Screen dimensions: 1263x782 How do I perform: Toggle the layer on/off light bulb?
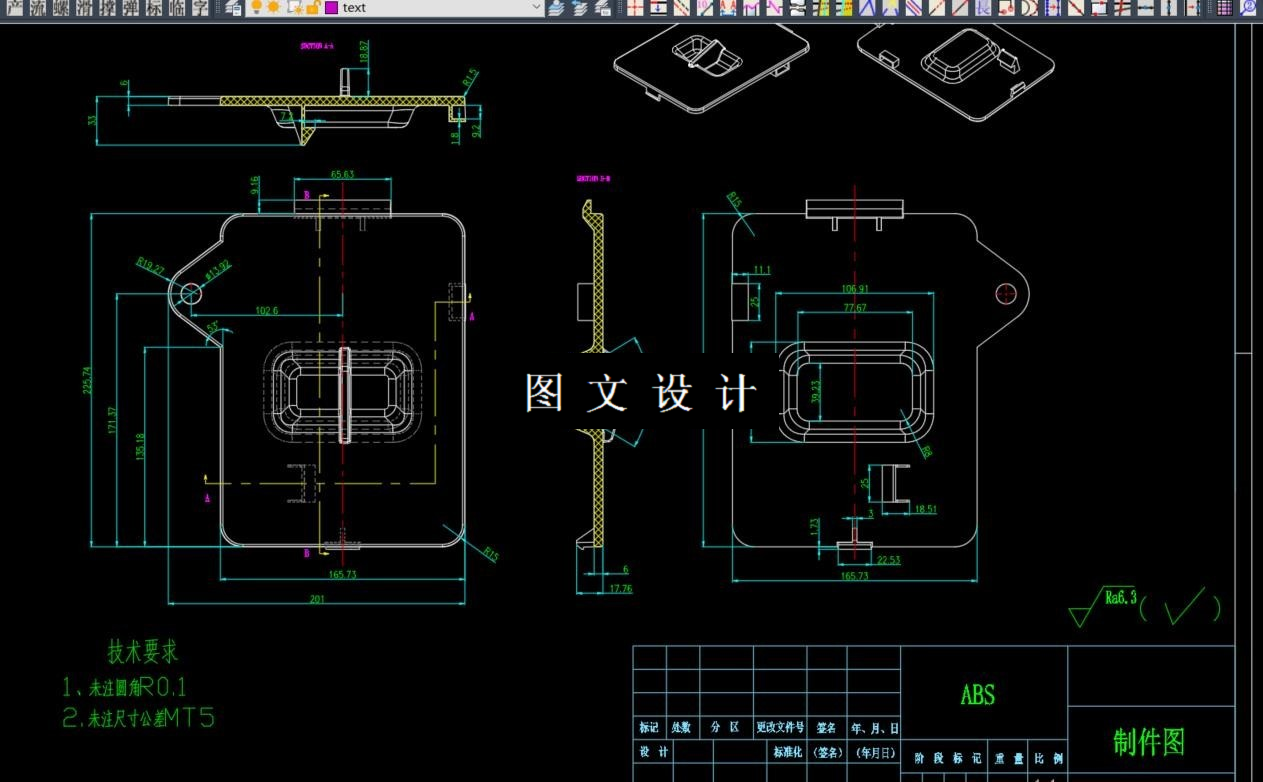pos(256,8)
